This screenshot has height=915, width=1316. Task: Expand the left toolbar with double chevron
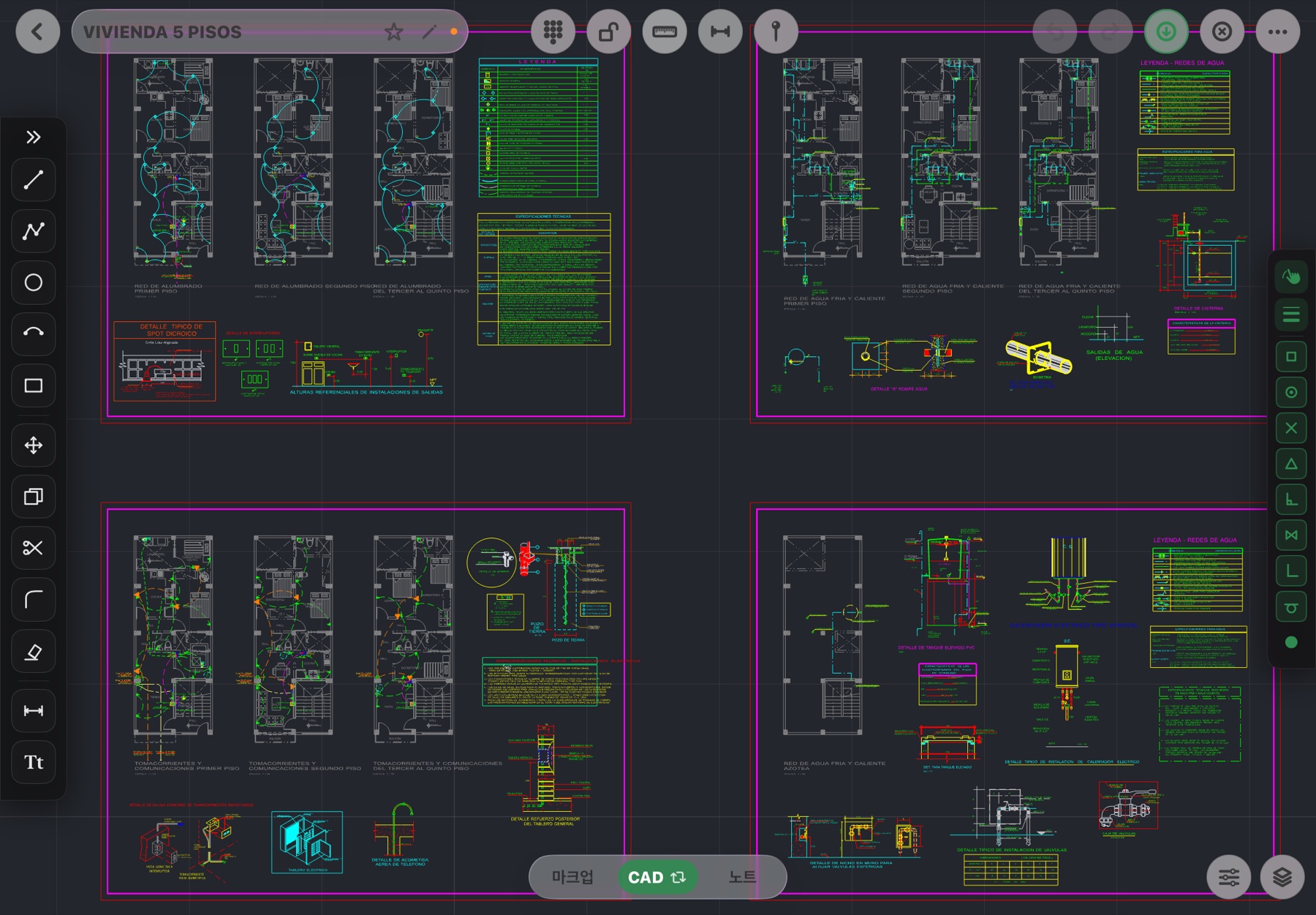33,138
